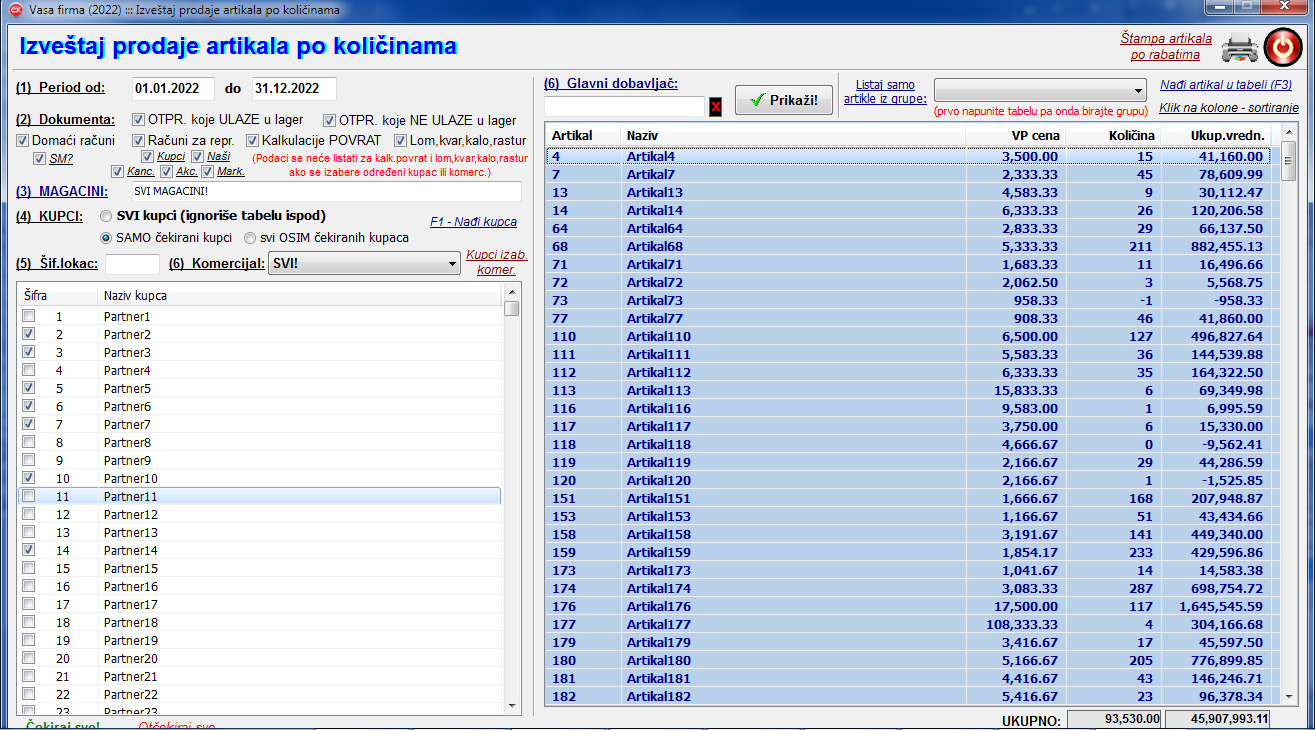1315x730 pixels.
Task: Click the customer list scroll-down arrow
Action: [x=512, y=706]
